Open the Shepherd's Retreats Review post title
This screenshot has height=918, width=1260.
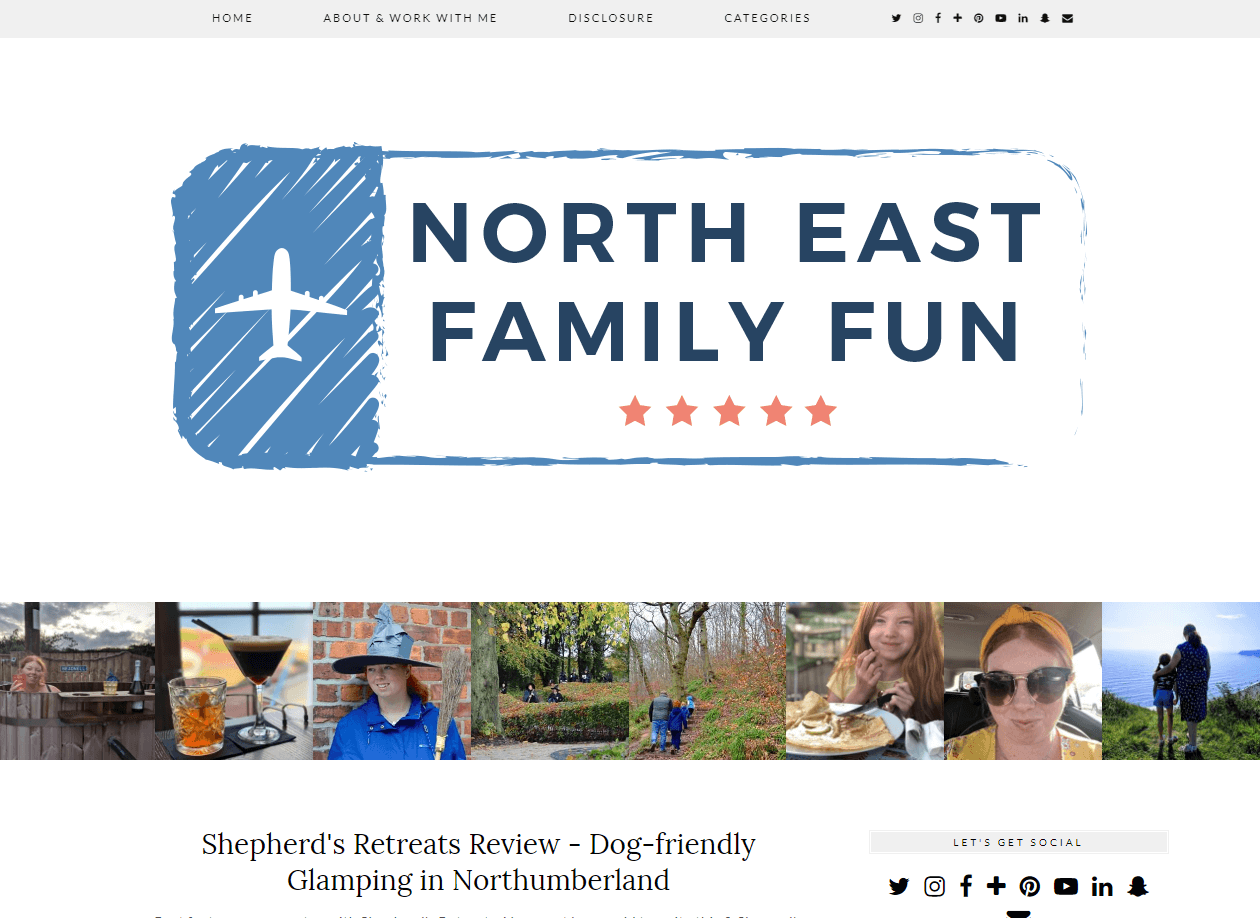coord(478,862)
